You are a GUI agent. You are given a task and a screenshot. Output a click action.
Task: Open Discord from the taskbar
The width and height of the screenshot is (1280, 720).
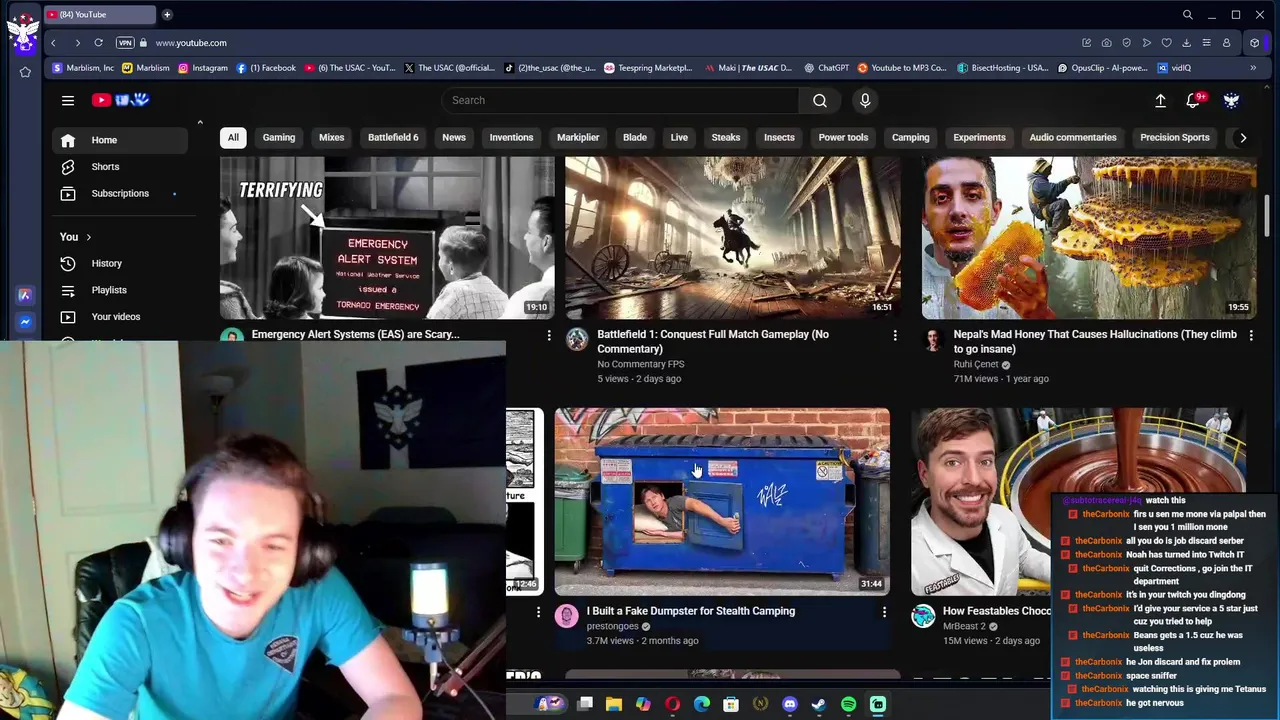(790, 704)
